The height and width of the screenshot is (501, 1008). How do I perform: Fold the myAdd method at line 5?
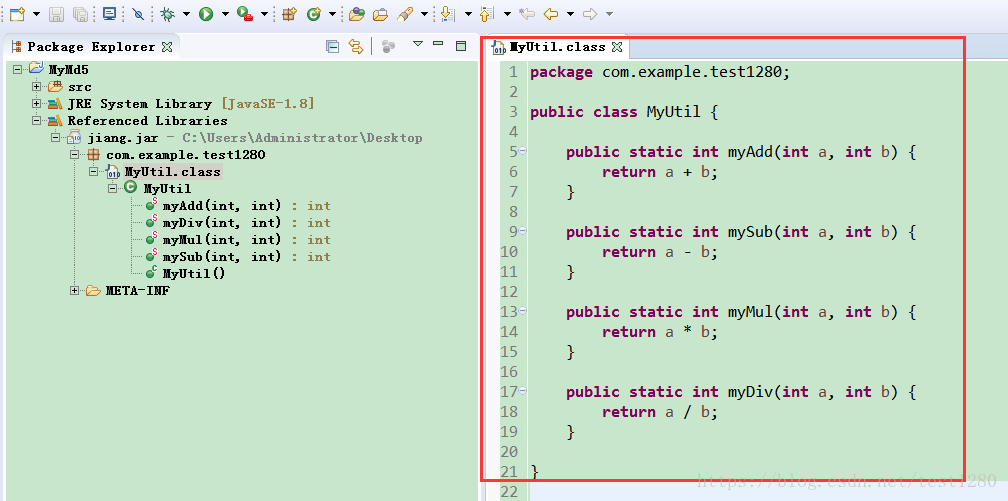523,150
